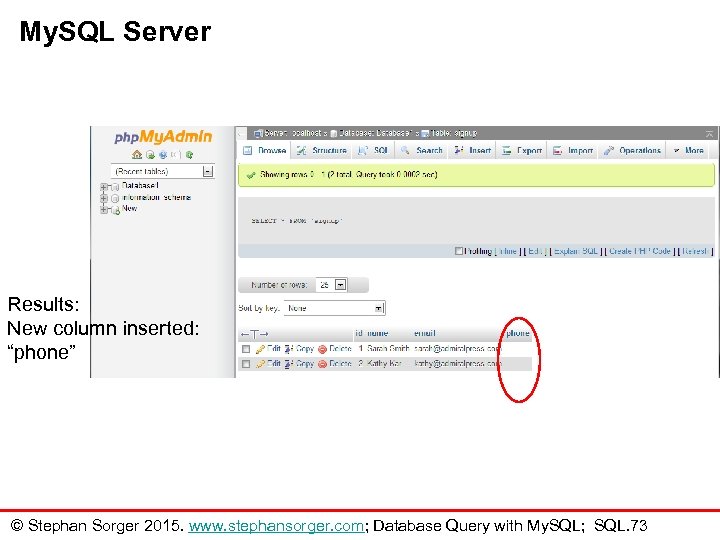Expand the information_schema tree node
Viewport: 720px width, 540px height.
coord(104,198)
